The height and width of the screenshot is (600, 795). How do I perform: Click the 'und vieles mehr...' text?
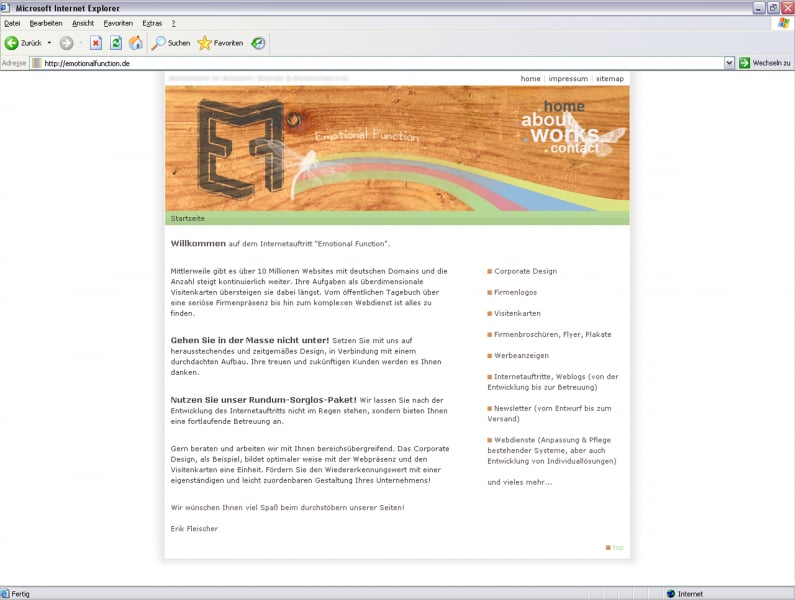tap(520, 482)
